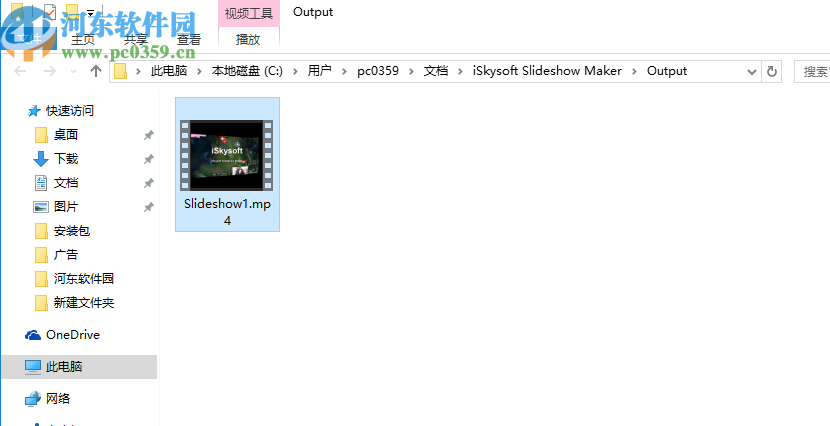Navigate to pc0359 breadcrumb

(x=378, y=71)
